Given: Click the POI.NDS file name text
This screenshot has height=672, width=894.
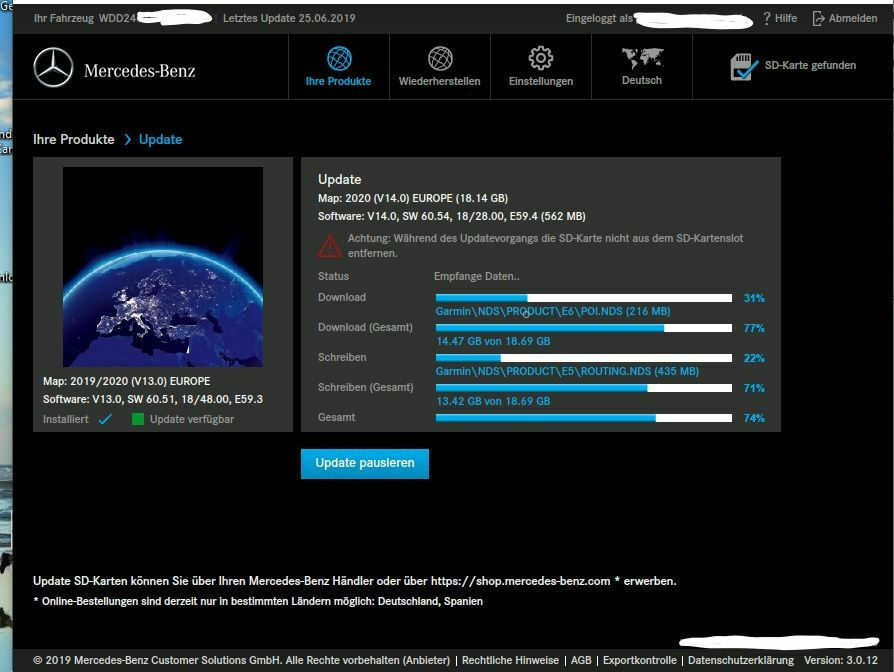Looking at the screenshot, I should pos(553,311).
